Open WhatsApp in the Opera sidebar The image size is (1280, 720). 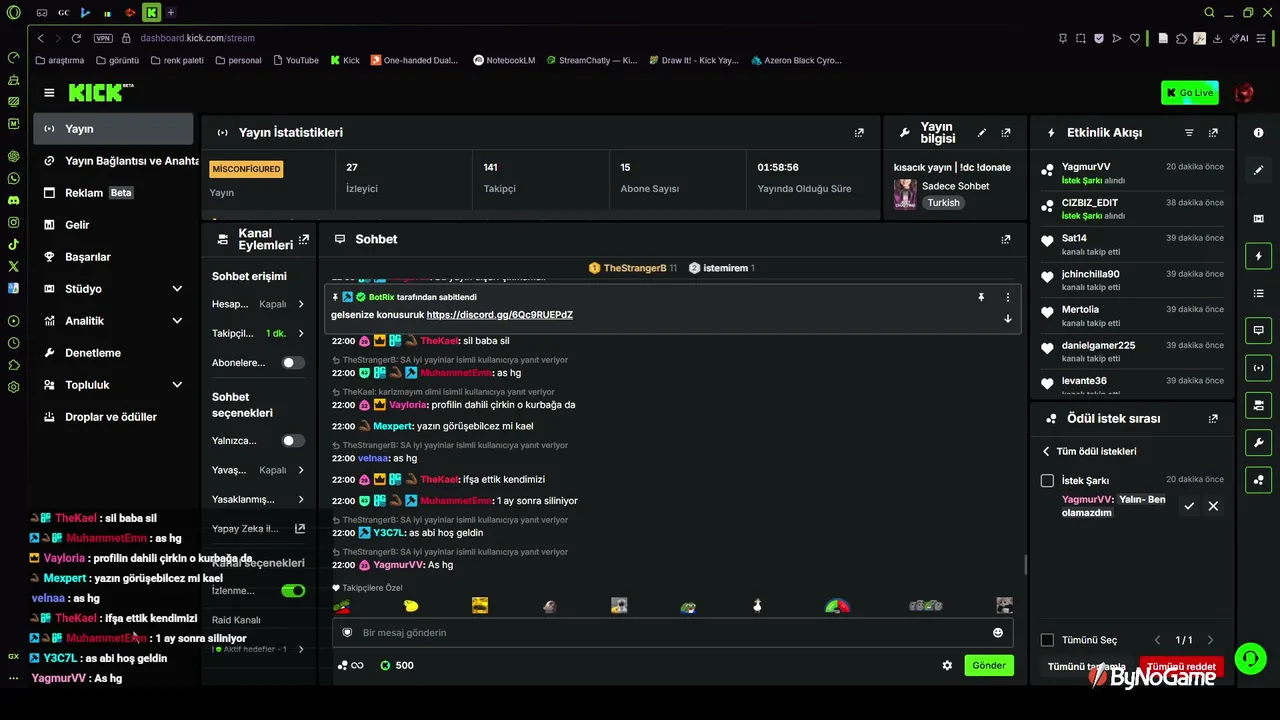pyautogui.click(x=13, y=178)
